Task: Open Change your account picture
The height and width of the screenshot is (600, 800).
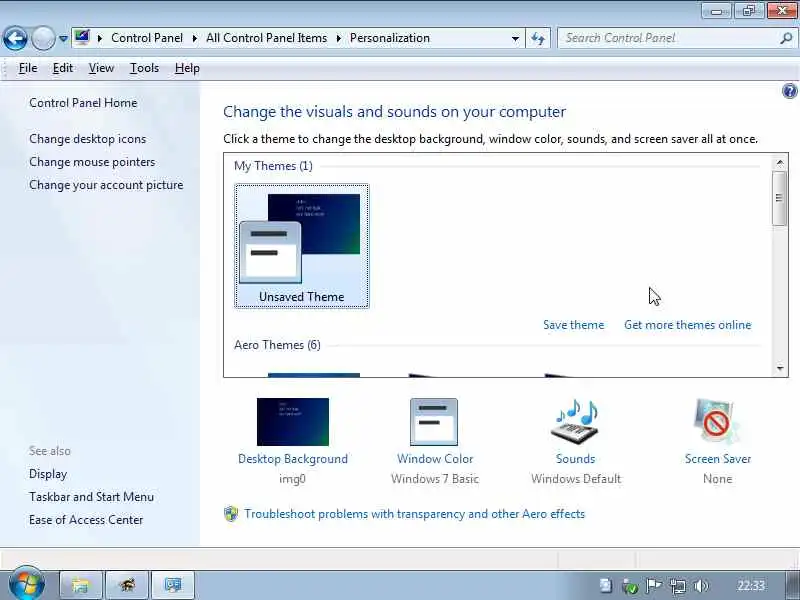Action: 106,185
